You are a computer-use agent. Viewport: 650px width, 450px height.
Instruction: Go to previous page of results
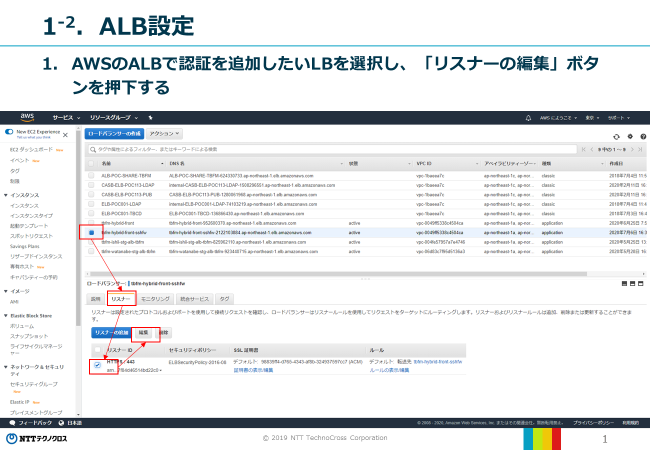pos(592,149)
